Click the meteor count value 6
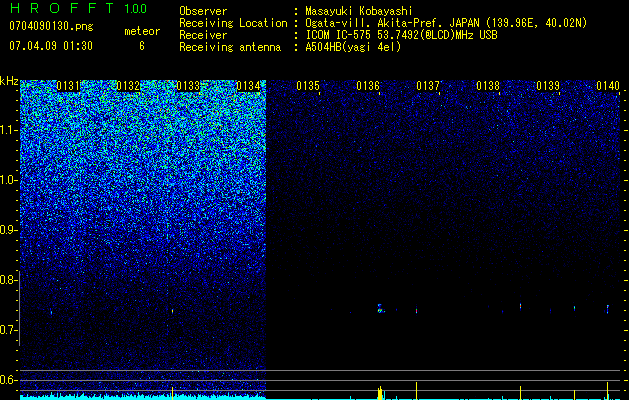This screenshot has height=400, width=629. click(142, 46)
